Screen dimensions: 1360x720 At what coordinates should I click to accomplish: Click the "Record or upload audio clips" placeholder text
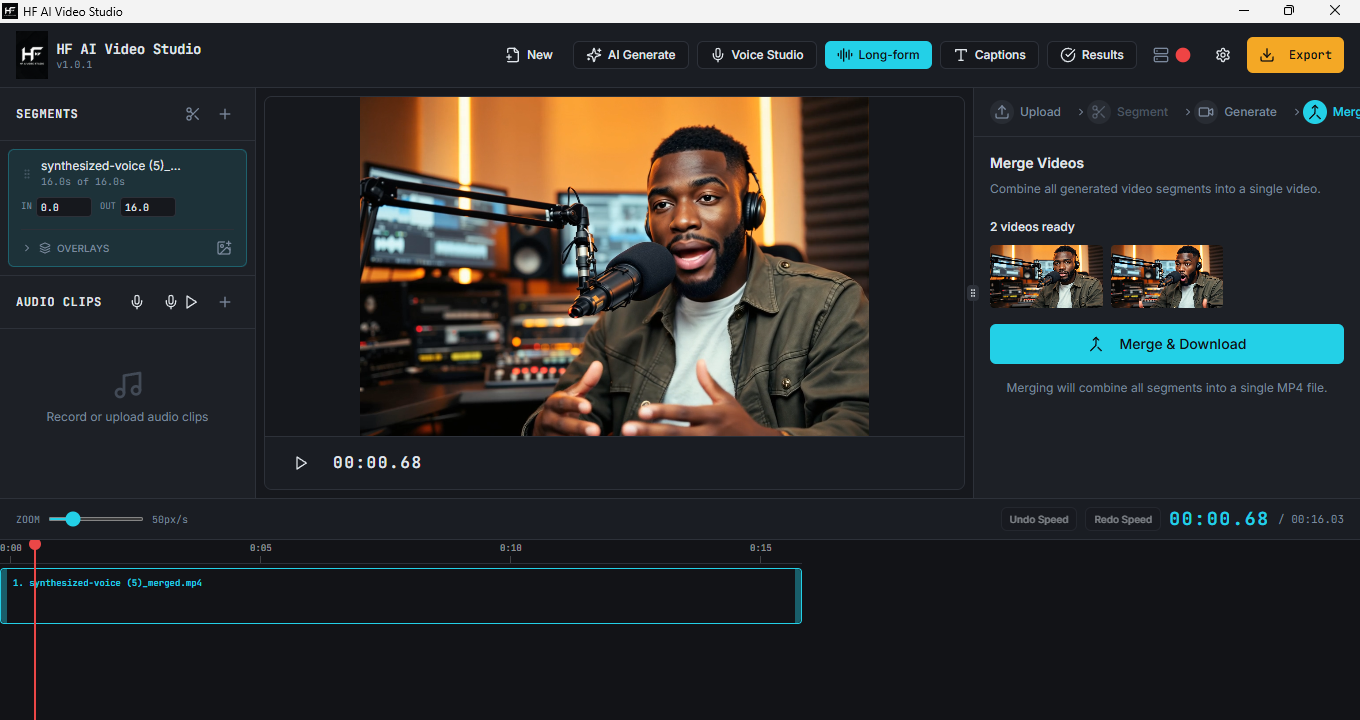point(127,417)
